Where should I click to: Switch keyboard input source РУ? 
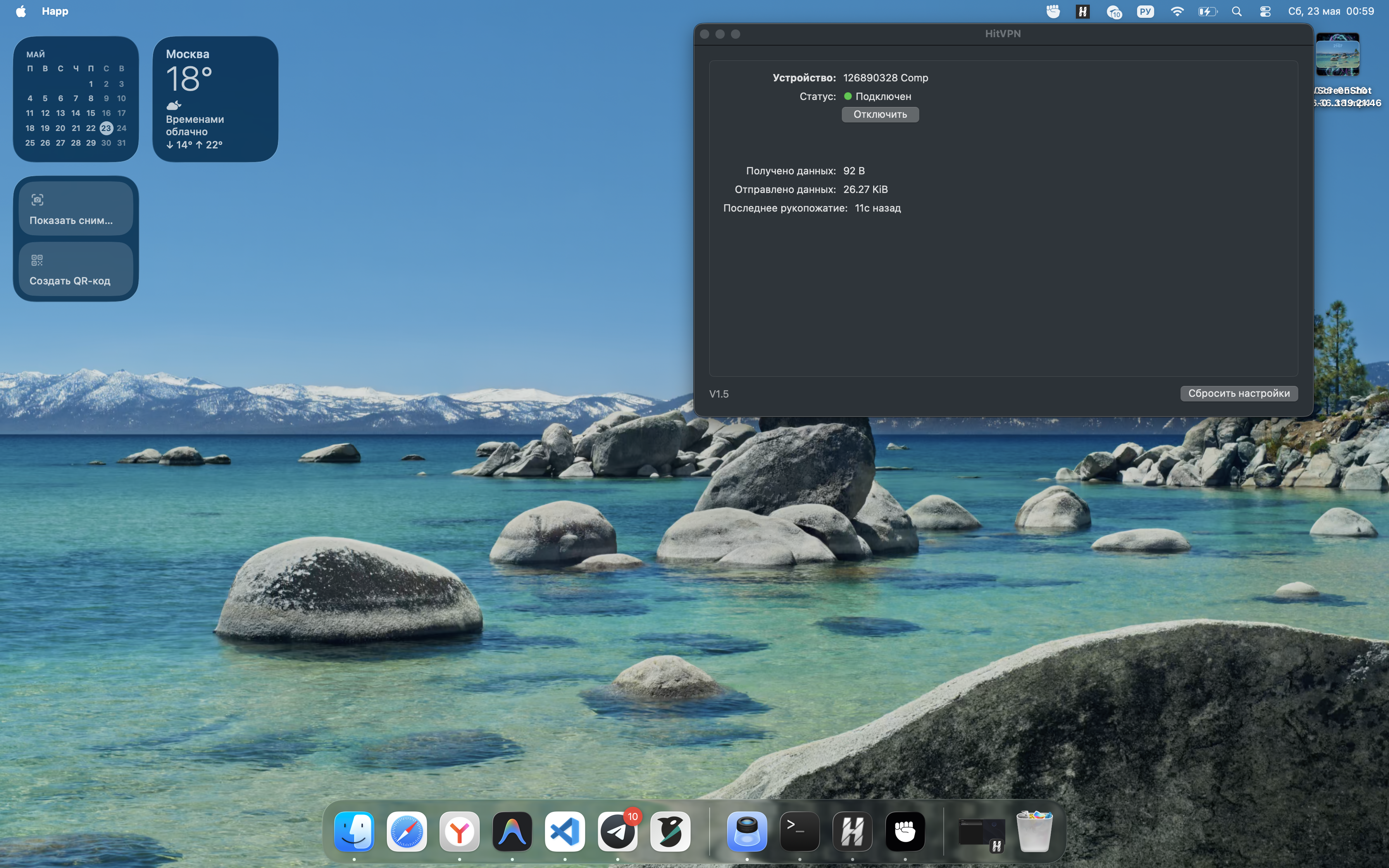pyautogui.click(x=1145, y=11)
